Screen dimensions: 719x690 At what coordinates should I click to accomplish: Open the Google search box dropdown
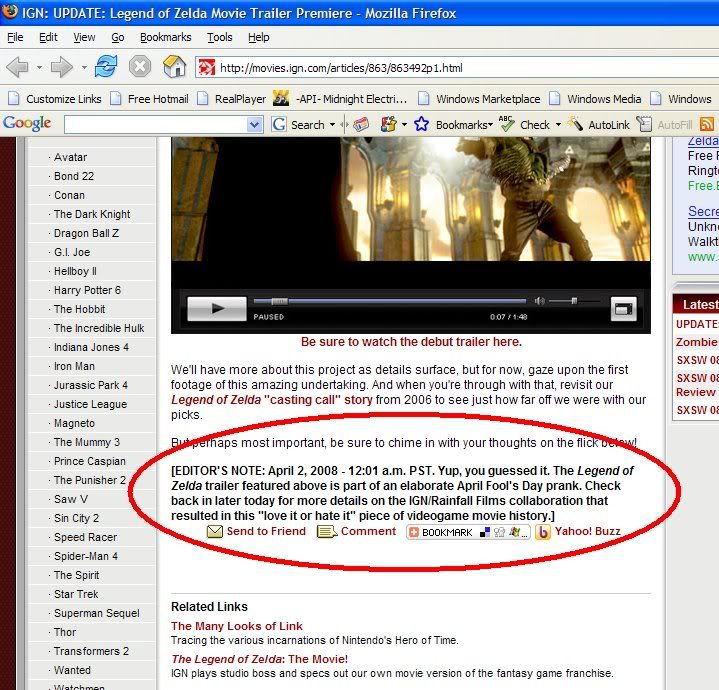pos(254,125)
